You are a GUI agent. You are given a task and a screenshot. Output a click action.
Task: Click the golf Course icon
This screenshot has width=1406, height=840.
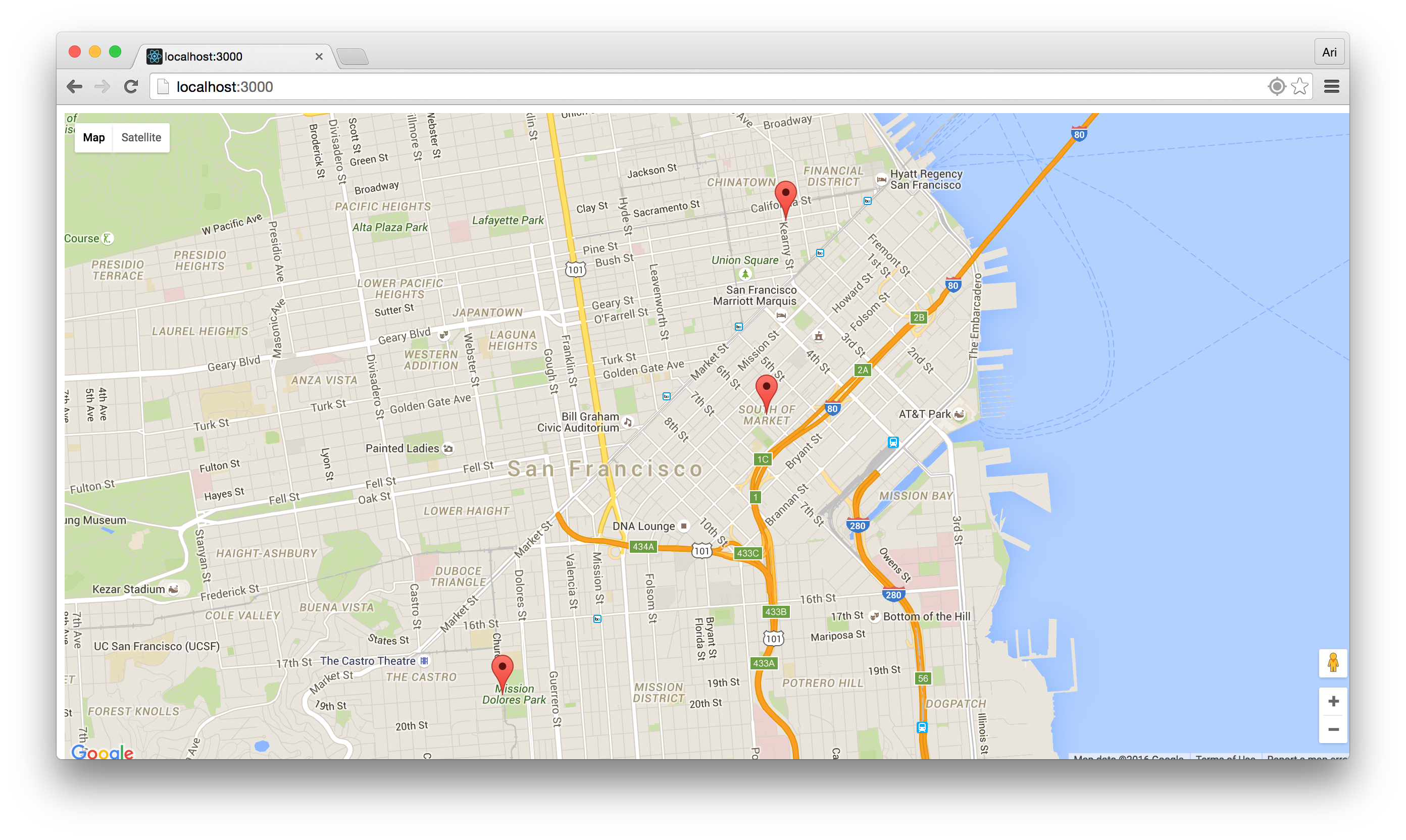click(x=108, y=238)
